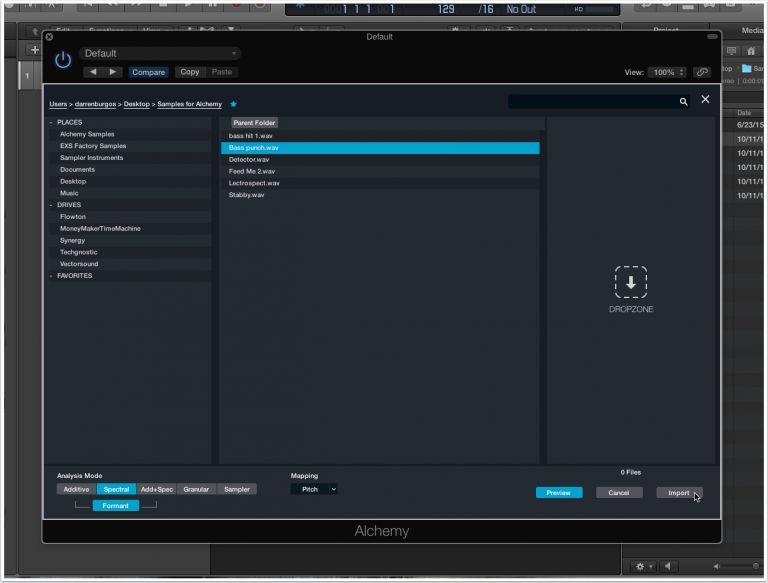Choose Additive analysis mode

76,489
